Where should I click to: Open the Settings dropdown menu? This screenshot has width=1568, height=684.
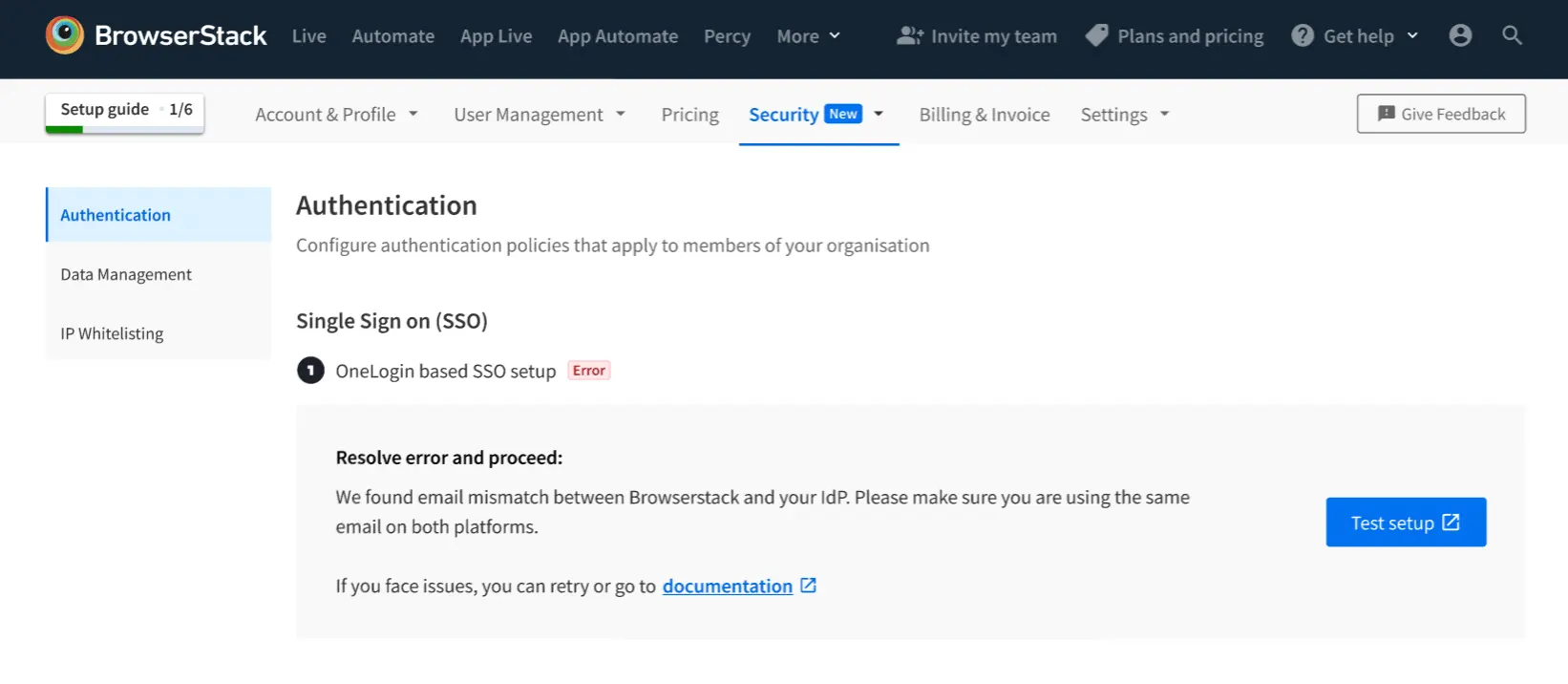(1124, 115)
